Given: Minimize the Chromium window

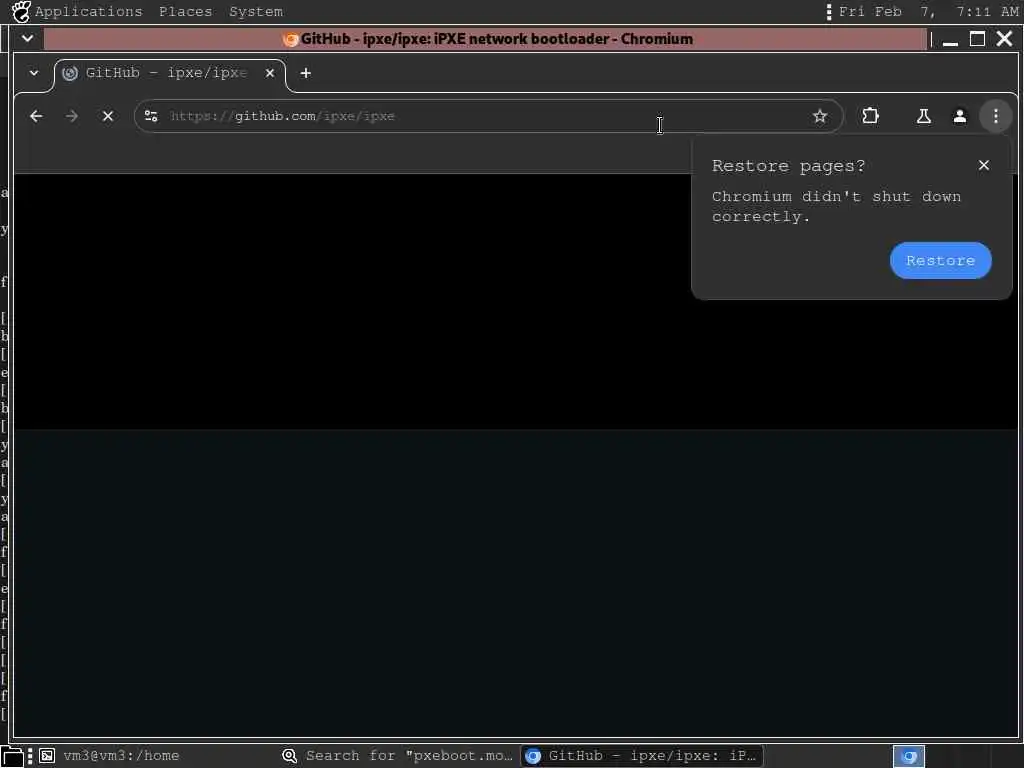Looking at the screenshot, I should 950,39.
